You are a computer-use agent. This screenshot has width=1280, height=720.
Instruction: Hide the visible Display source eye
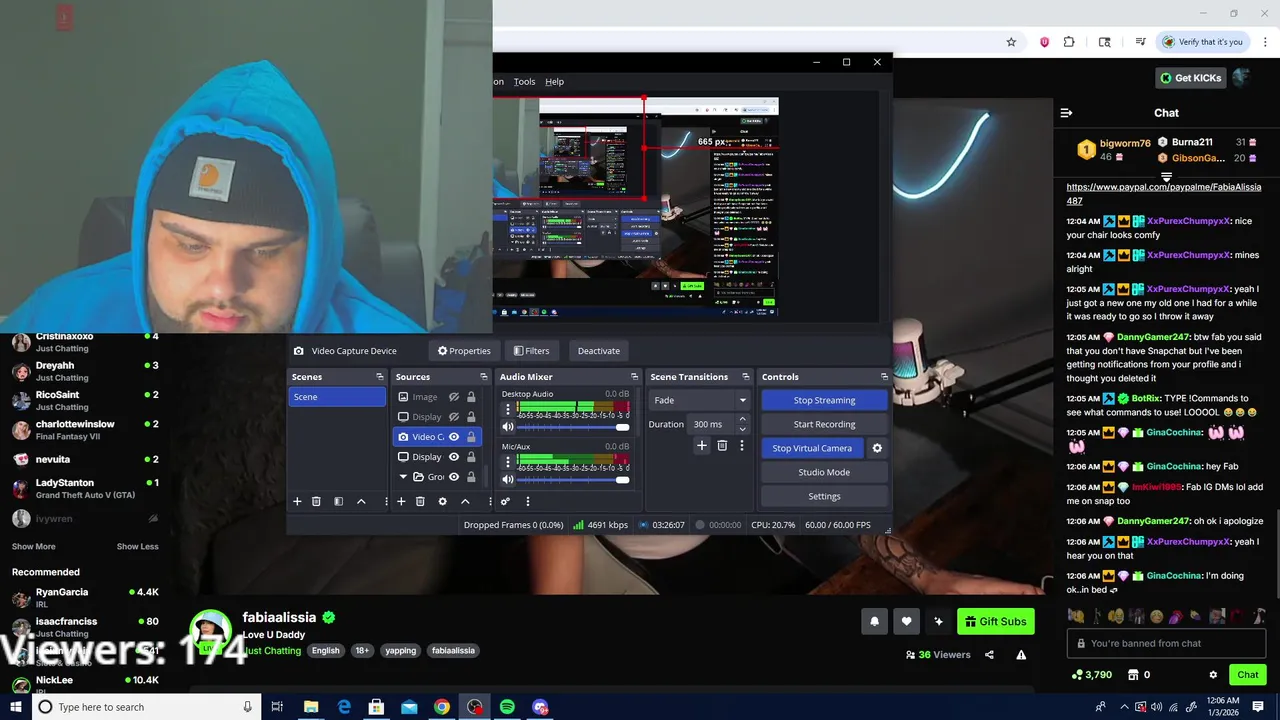[454, 457]
